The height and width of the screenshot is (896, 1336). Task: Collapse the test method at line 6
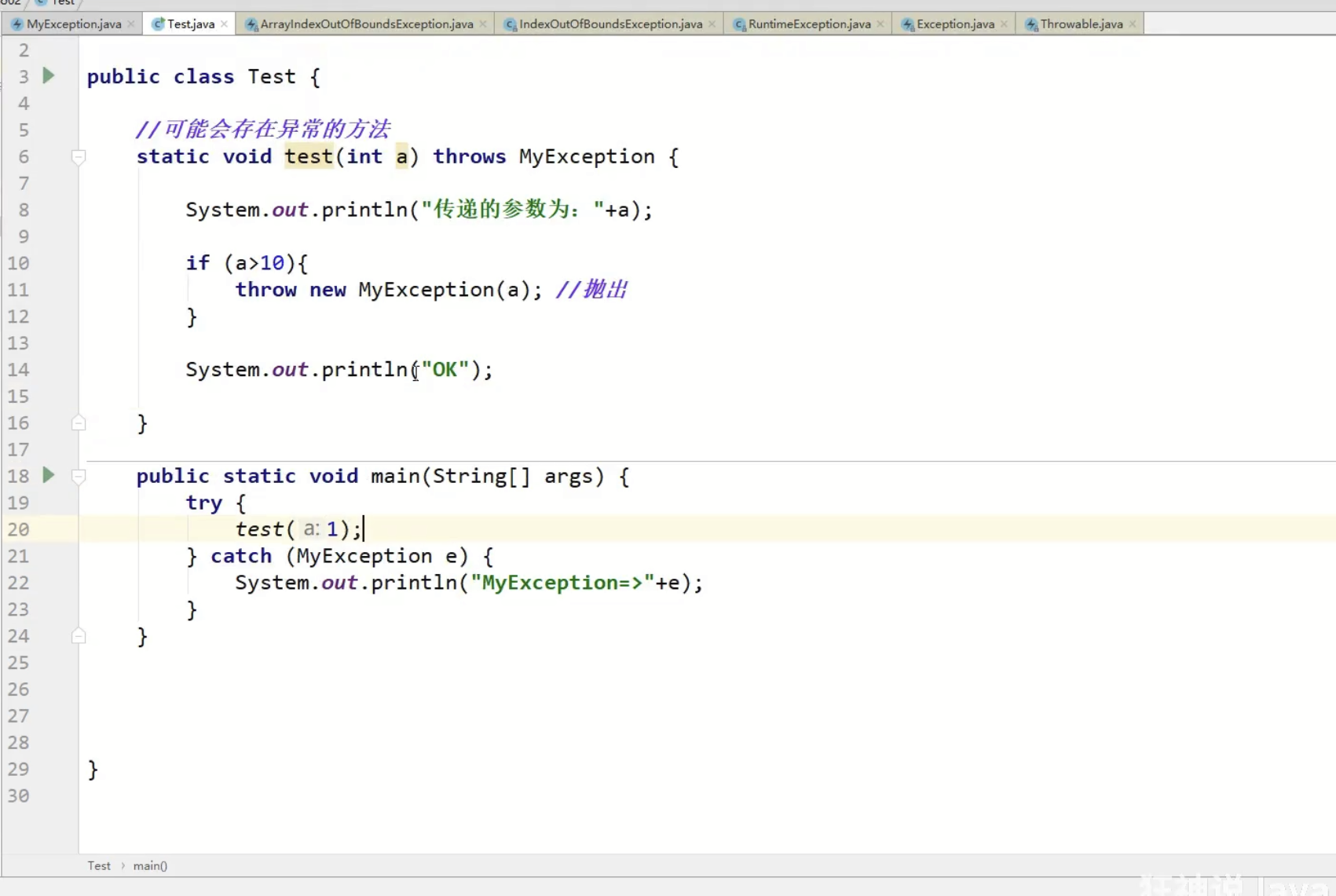point(79,157)
